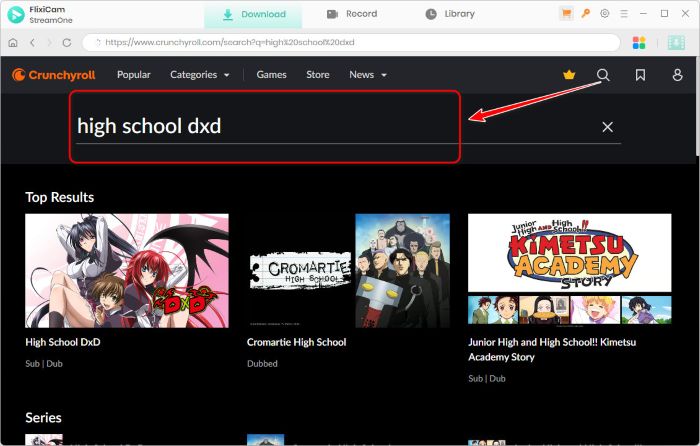Click the Crunchyroll premium crown icon
Screen dimensions: 700x446
569,75
